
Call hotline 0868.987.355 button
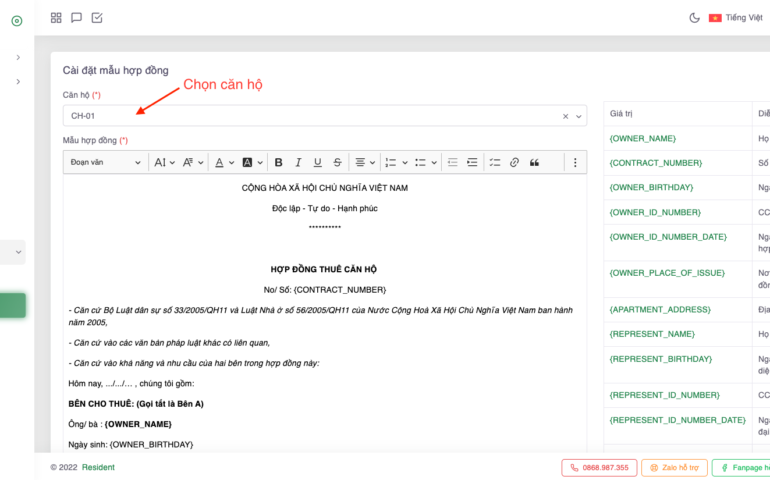pyautogui.click(x=600, y=467)
